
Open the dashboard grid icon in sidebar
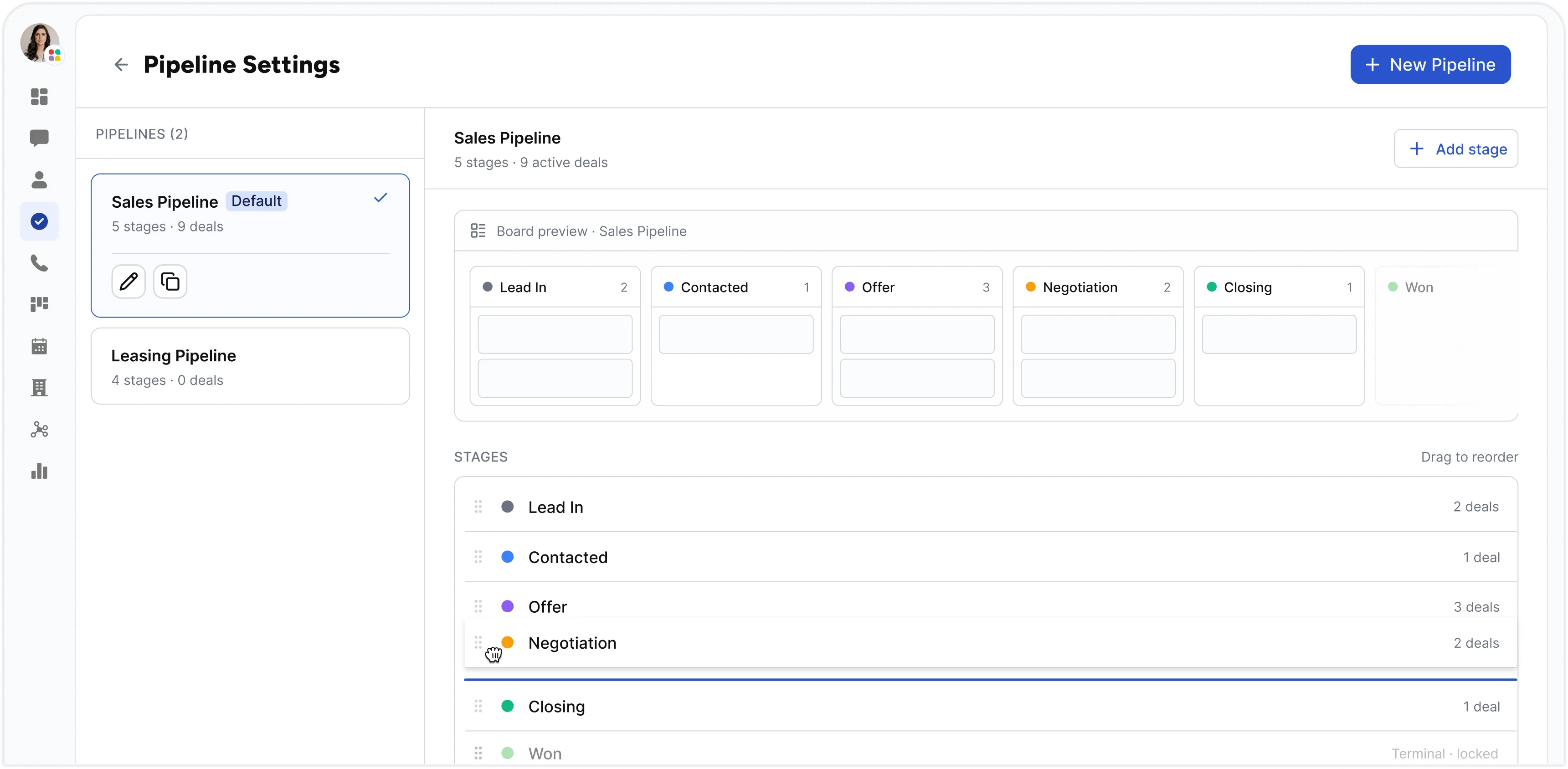click(39, 96)
